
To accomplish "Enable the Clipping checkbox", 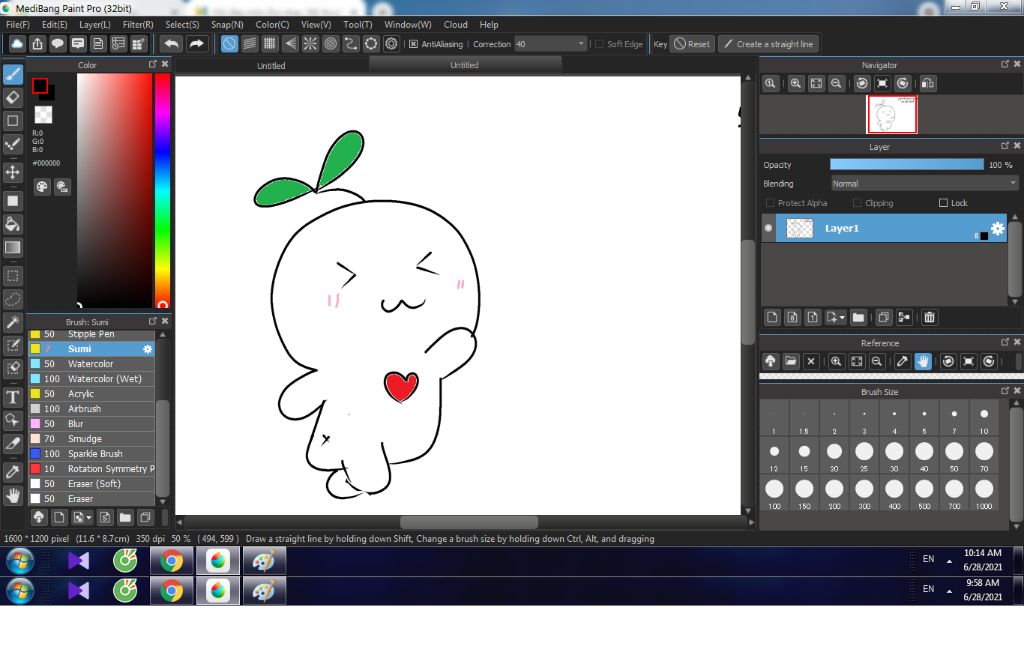I will click(x=857, y=203).
